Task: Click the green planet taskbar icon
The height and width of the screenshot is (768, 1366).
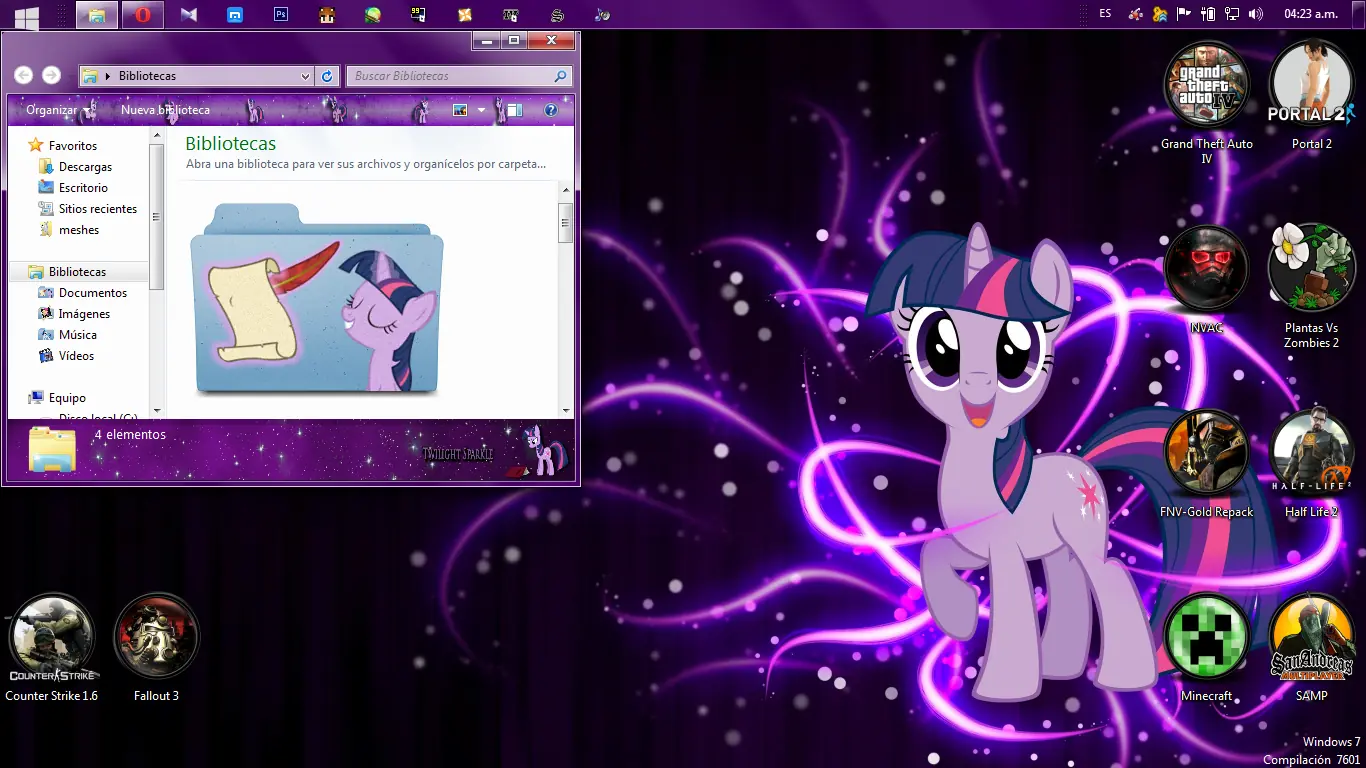Action: click(373, 15)
